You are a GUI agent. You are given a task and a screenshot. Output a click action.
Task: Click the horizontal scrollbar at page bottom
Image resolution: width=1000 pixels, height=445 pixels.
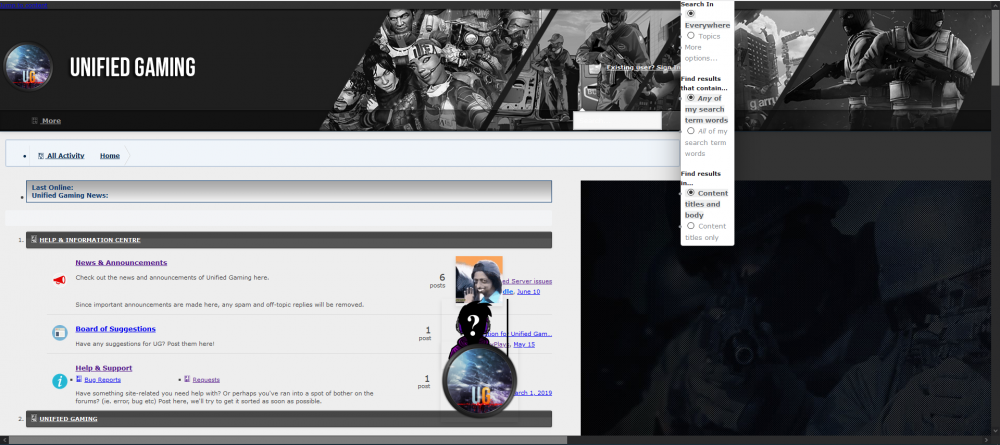[287, 440]
